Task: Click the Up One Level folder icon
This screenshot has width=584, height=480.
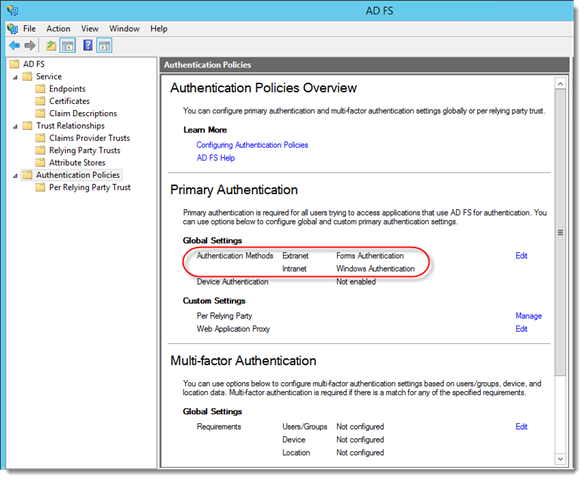Action: (x=51, y=46)
